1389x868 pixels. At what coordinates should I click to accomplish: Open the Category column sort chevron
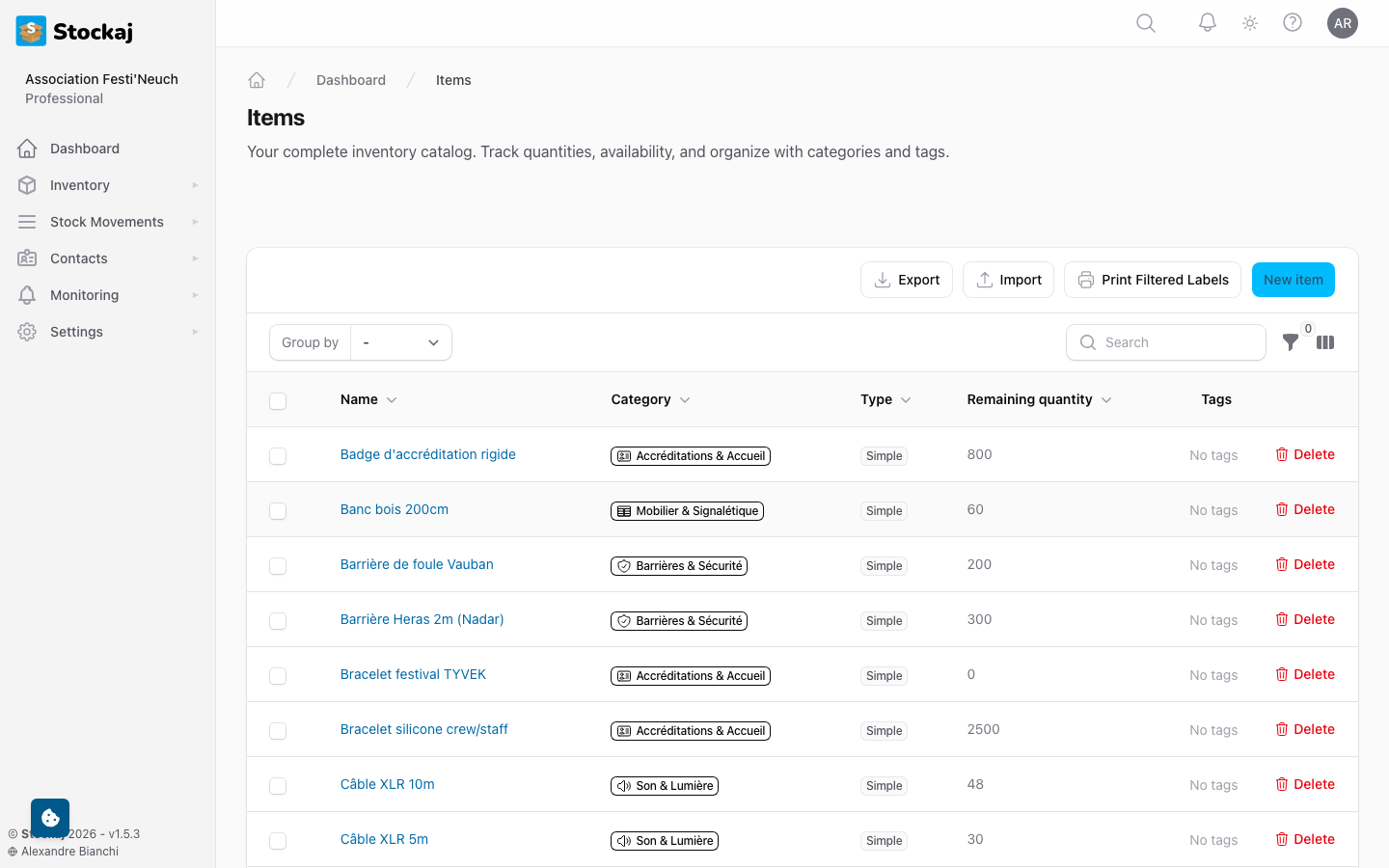(685, 400)
